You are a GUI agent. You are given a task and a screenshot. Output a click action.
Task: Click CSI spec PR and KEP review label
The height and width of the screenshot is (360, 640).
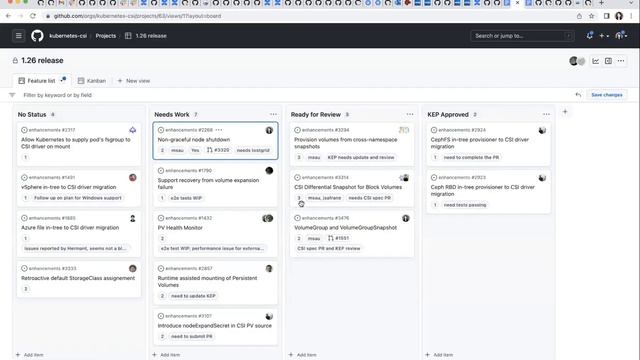[329, 248]
